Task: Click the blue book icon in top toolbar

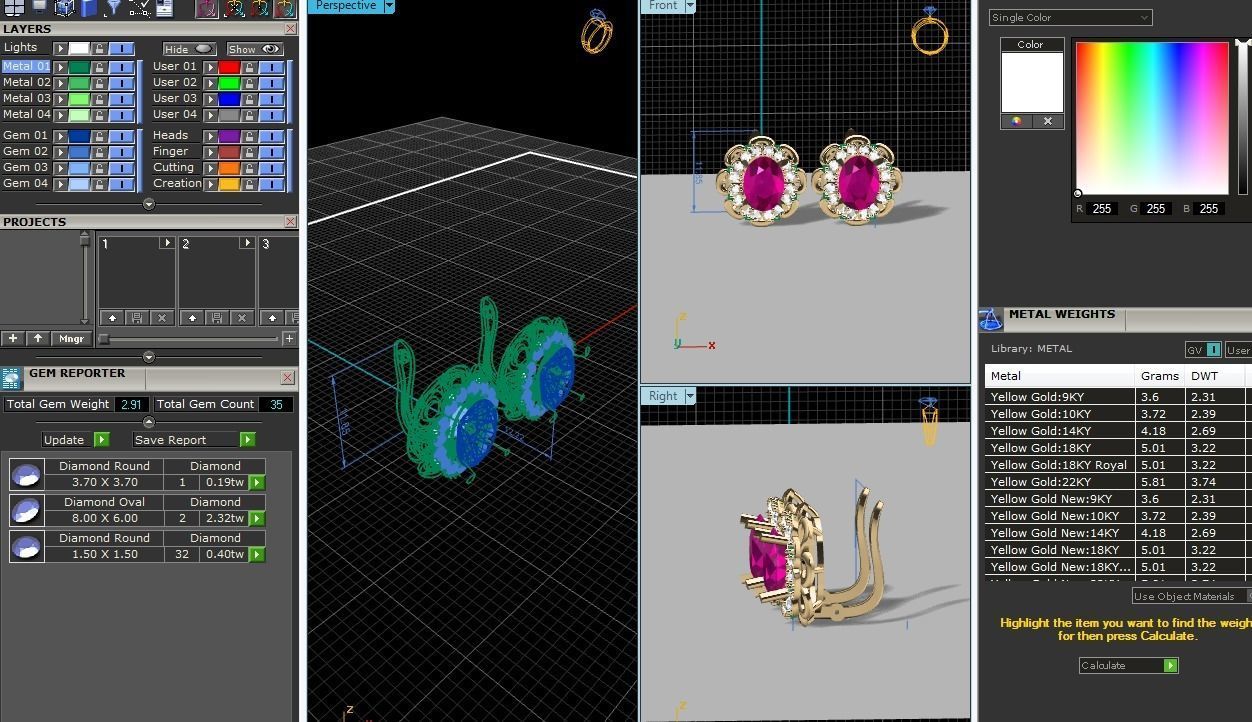Action: 89,8
